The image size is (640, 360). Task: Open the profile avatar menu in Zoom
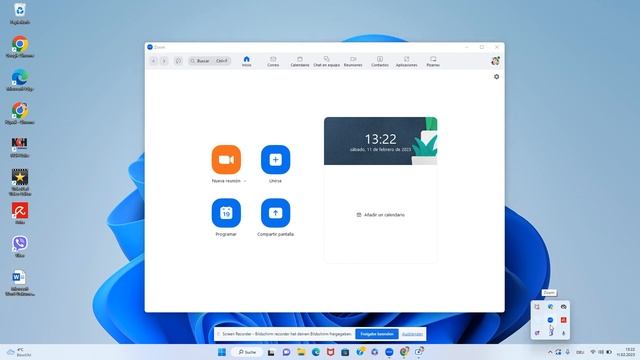496,61
